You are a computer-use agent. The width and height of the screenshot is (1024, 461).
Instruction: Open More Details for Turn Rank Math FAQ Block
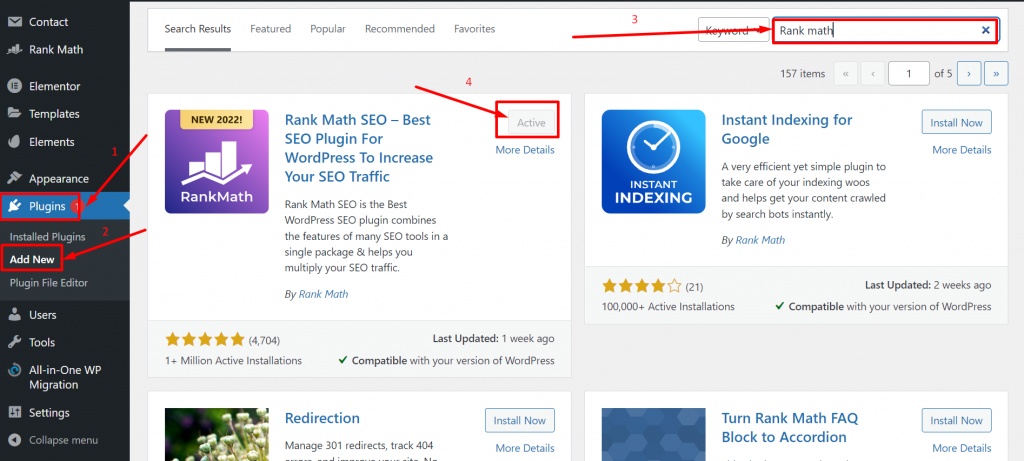962,448
